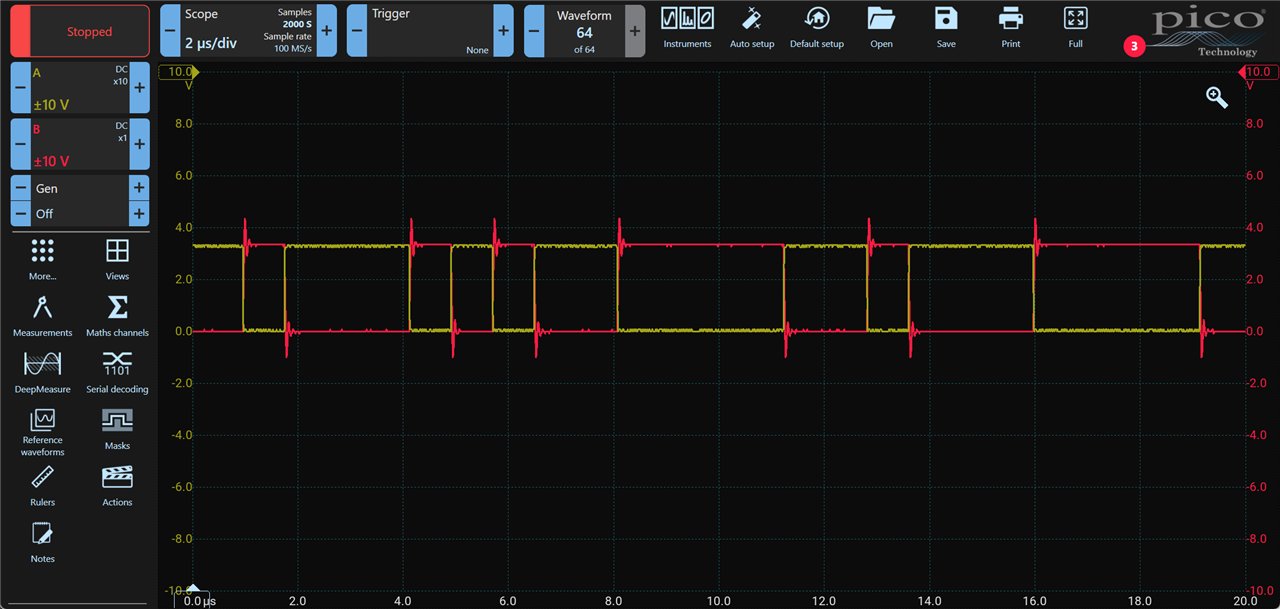Open the Instruments panel
Screen dimensions: 1280x609
tap(687, 27)
